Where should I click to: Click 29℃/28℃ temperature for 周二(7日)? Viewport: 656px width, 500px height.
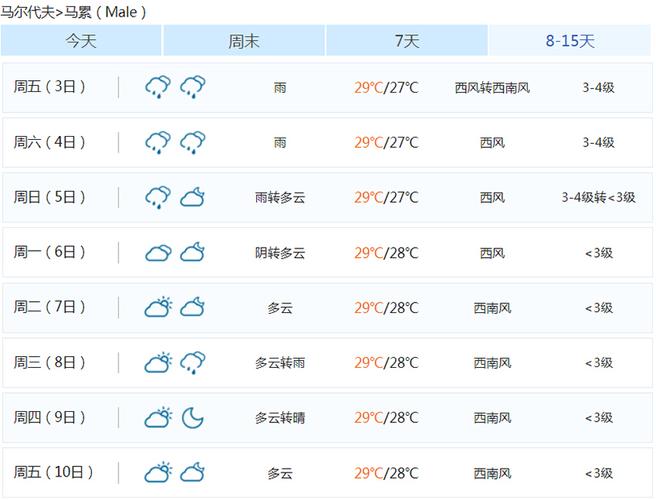coord(386,308)
